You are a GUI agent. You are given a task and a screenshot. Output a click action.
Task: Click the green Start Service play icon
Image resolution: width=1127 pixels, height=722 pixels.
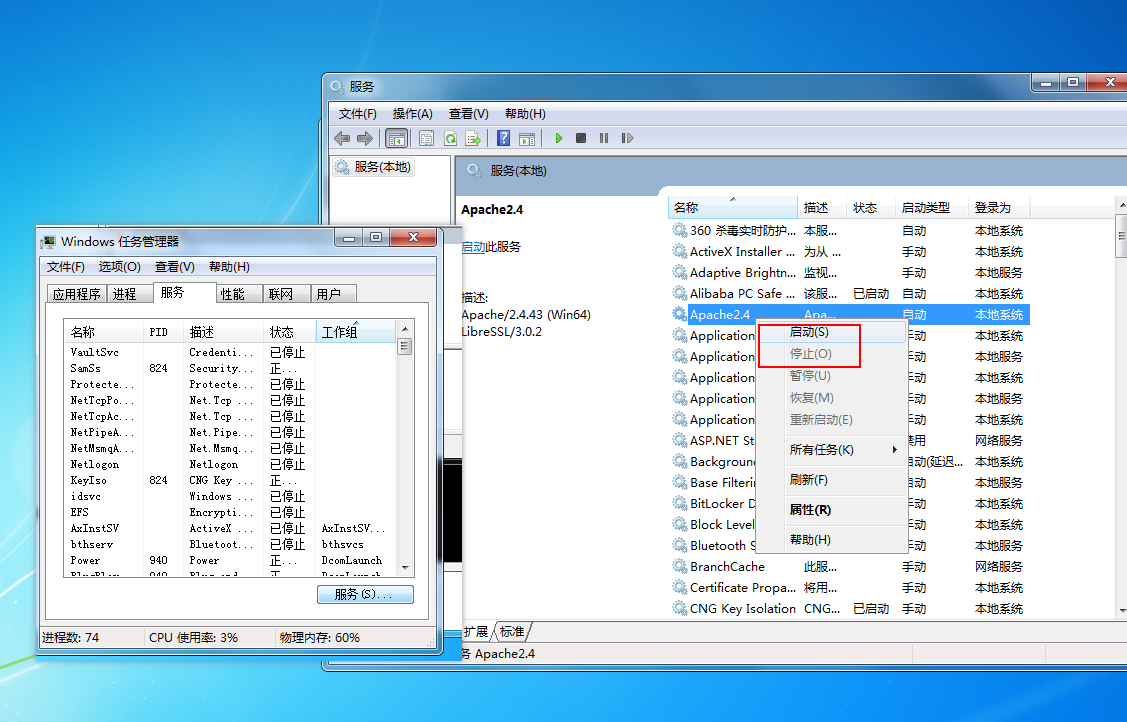click(x=558, y=138)
